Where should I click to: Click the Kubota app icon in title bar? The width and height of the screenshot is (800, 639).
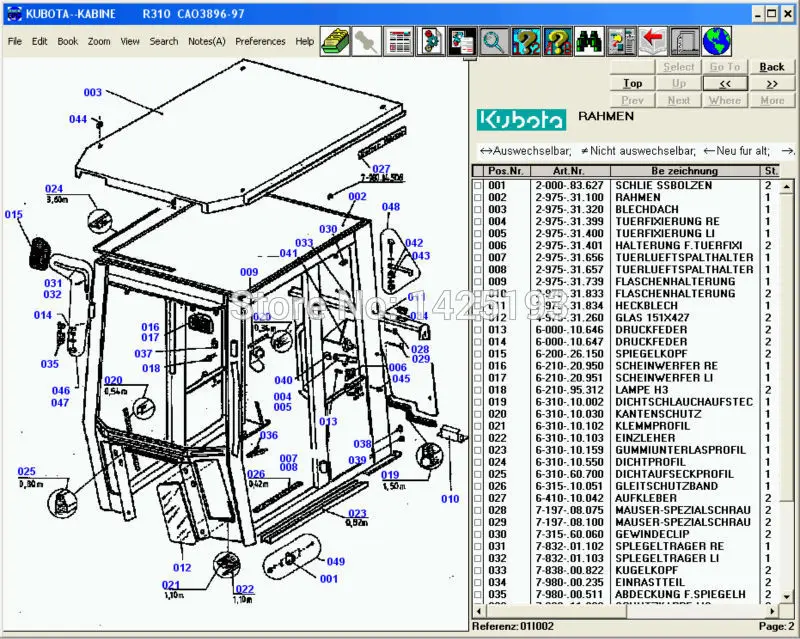(14, 14)
